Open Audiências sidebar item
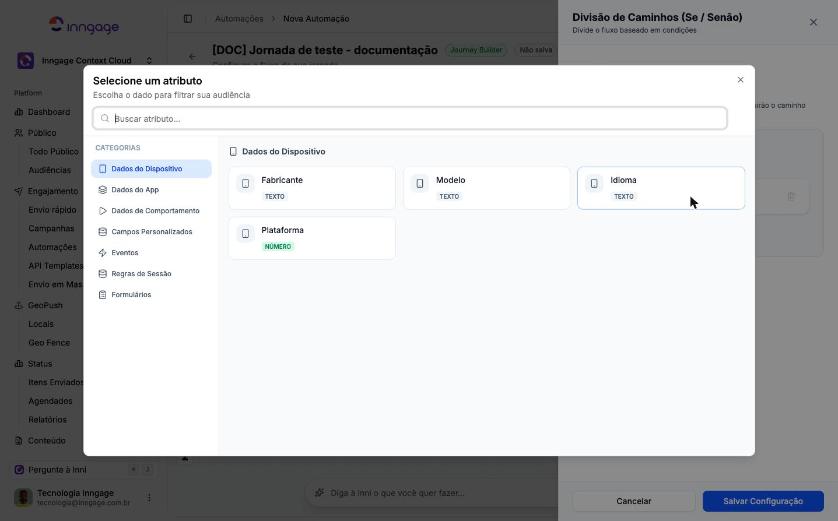This screenshot has width=838, height=521. tap(50, 170)
